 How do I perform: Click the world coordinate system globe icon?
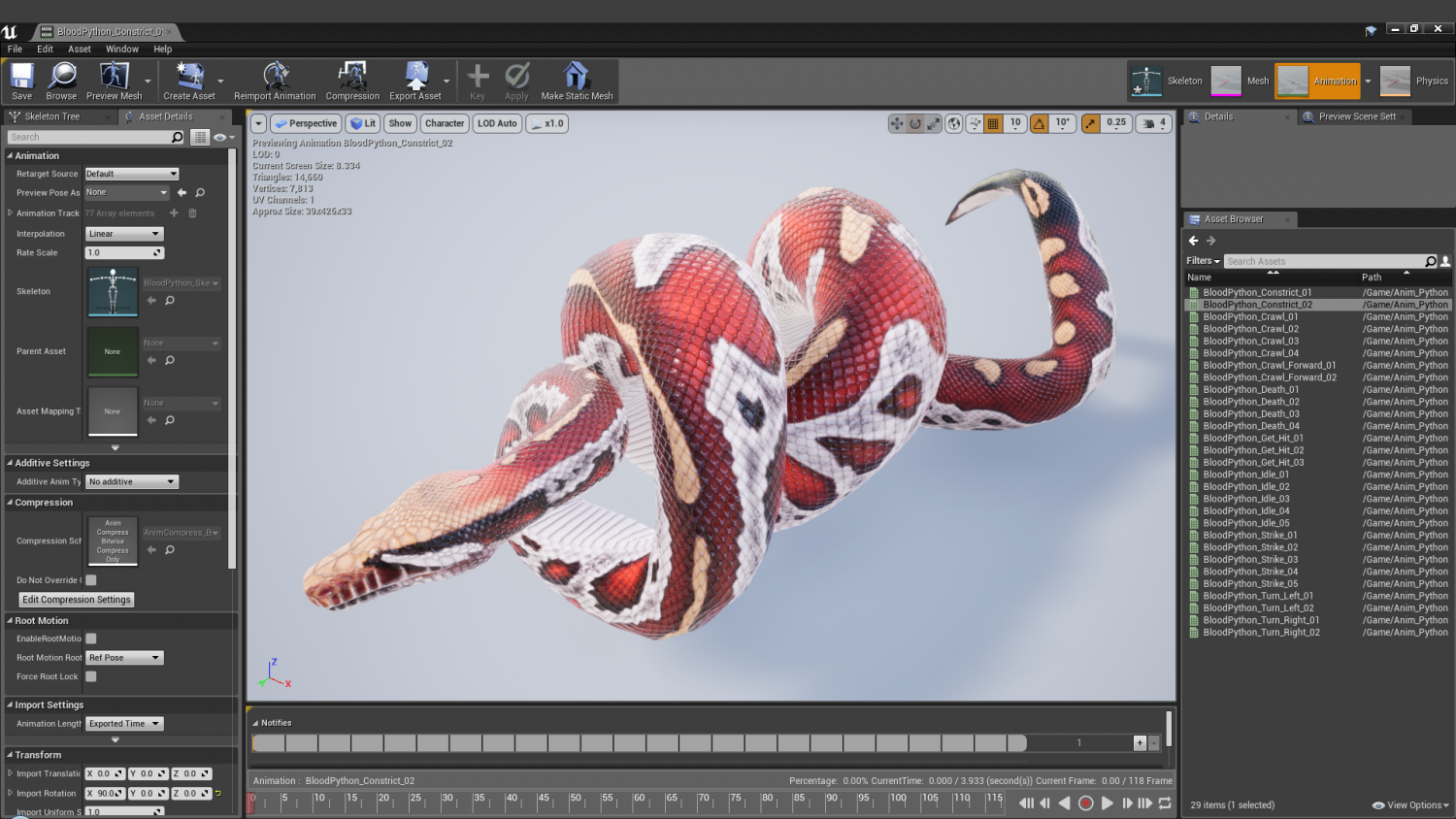click(954, 123)
